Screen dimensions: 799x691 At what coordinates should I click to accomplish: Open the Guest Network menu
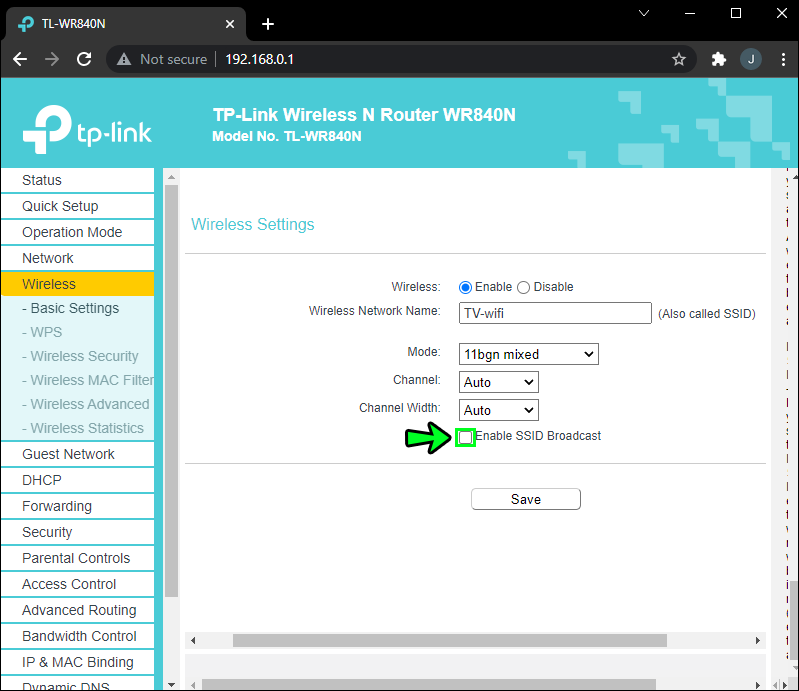pyautogui.click(x=77, y=454)
